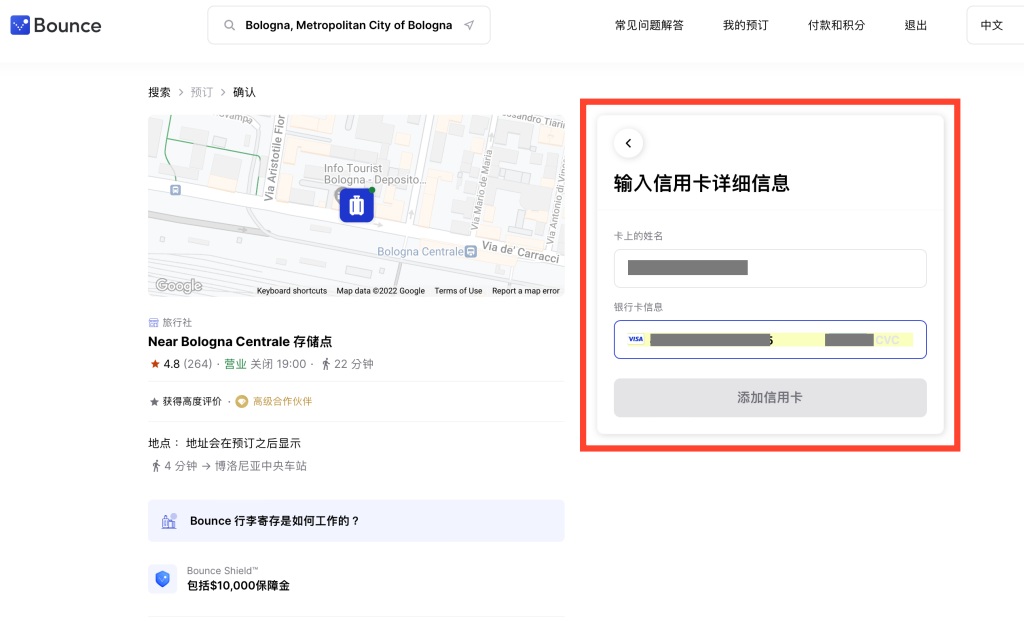The width and height of the screenshot is (1024, 621).
Task: Click 高级合作伙伴 label
Action: pyautogui.click(x=282, y=402)
